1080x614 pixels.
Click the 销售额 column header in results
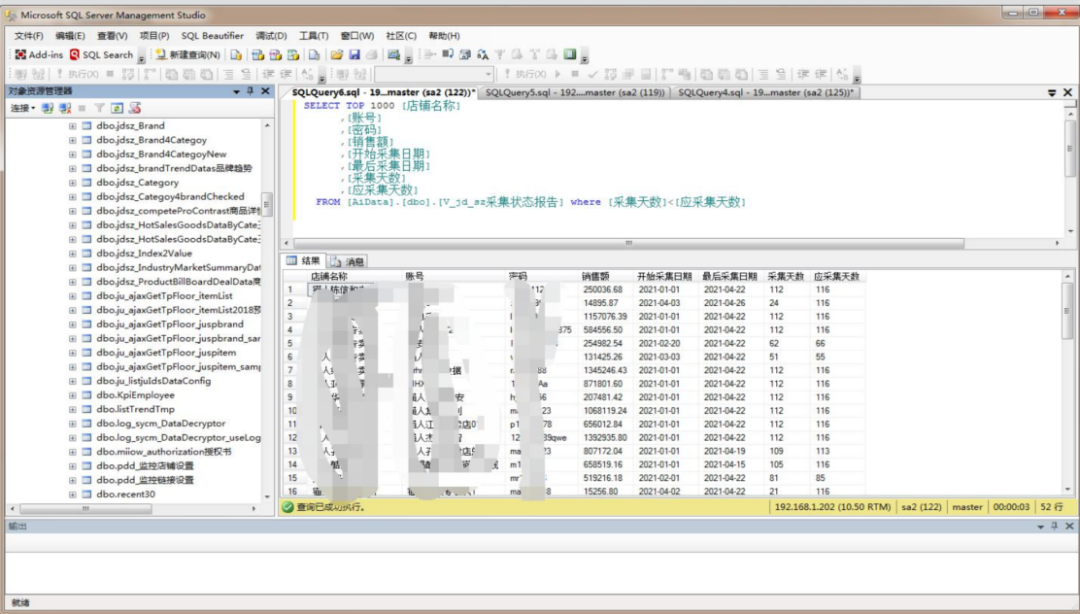(600, 276)
